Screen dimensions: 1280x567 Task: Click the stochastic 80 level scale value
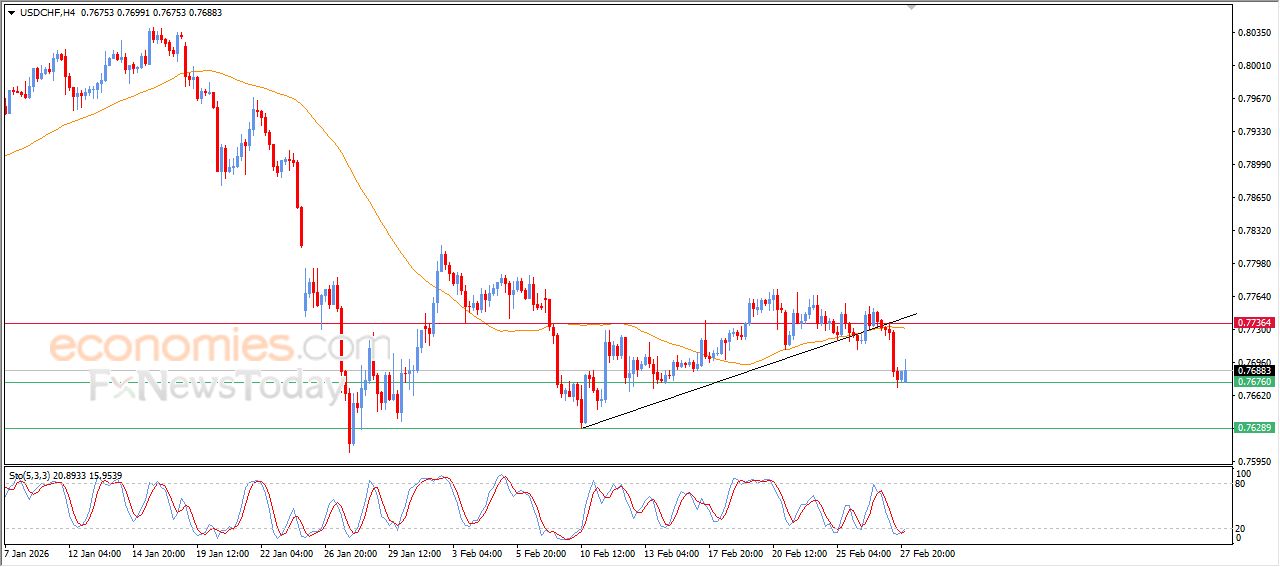pyautogui.click(x=1242, y=484)
